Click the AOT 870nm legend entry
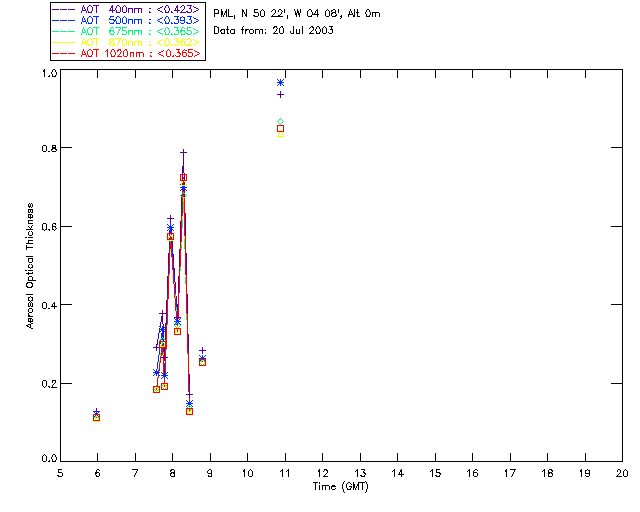640x512 pixels. pyautogui.click(x=126, y=42)
